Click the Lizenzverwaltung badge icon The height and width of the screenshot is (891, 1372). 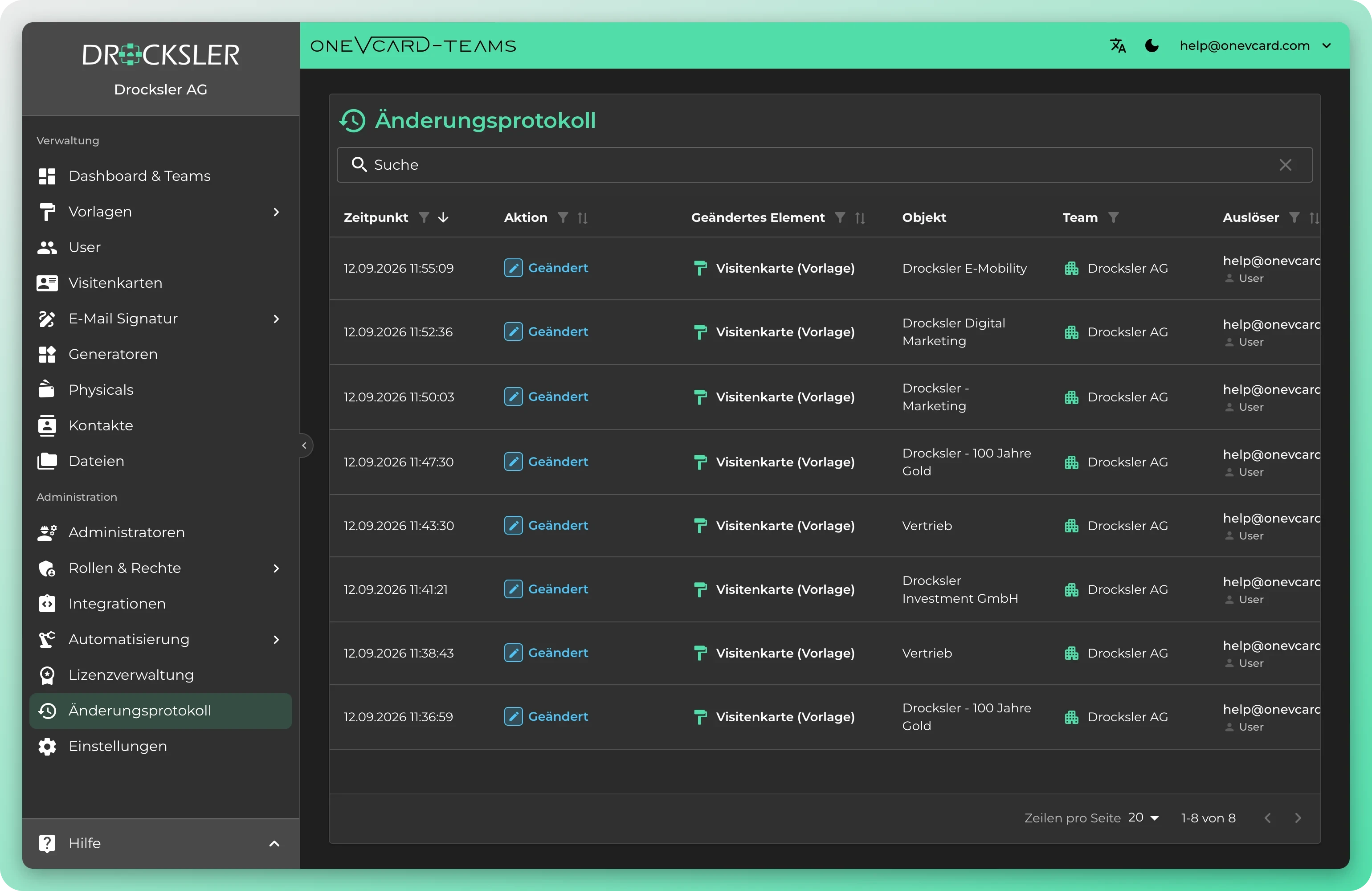coord(47,675)
